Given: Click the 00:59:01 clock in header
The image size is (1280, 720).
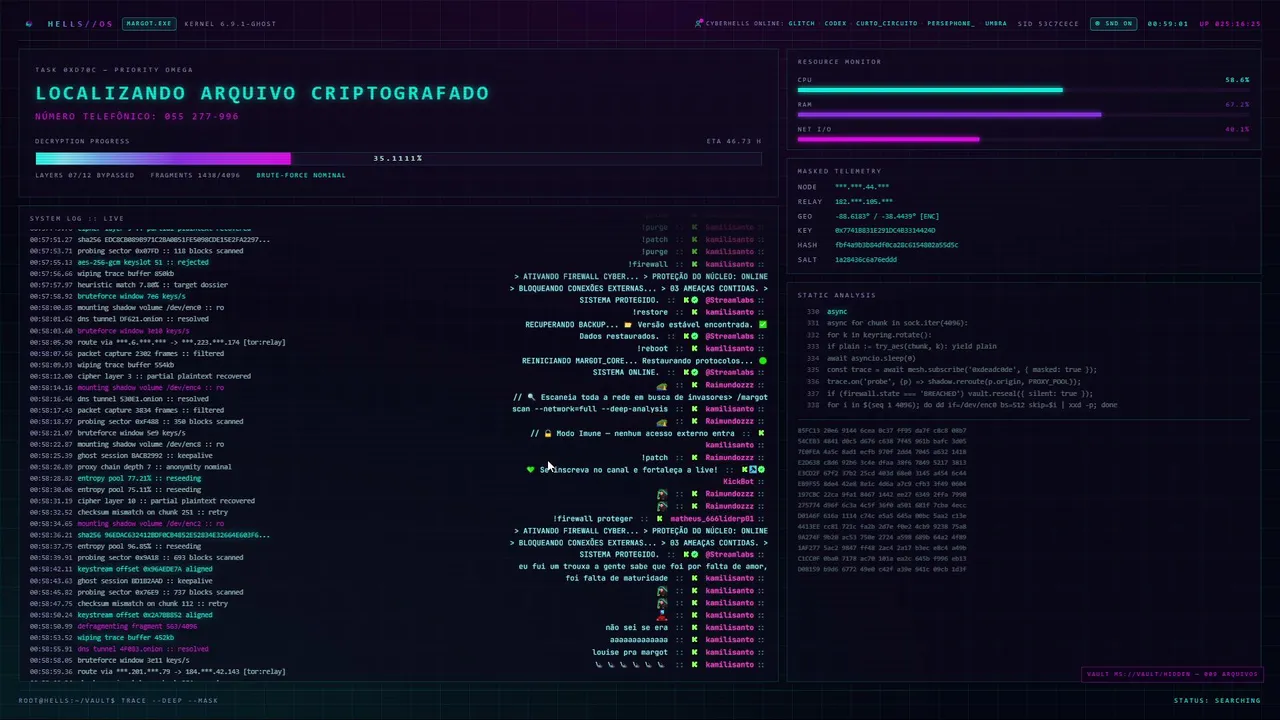Looking at the screenshot, I should [x=1167, y=23].
